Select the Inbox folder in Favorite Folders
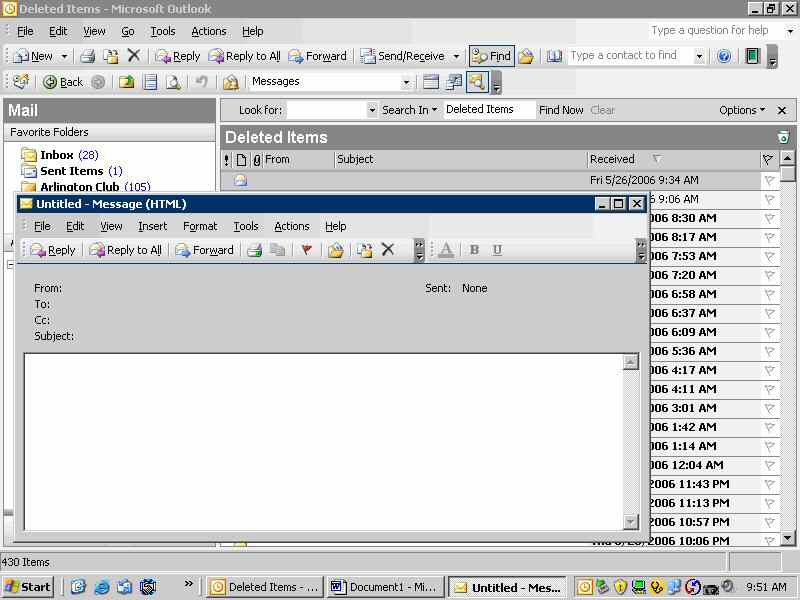 60,155
